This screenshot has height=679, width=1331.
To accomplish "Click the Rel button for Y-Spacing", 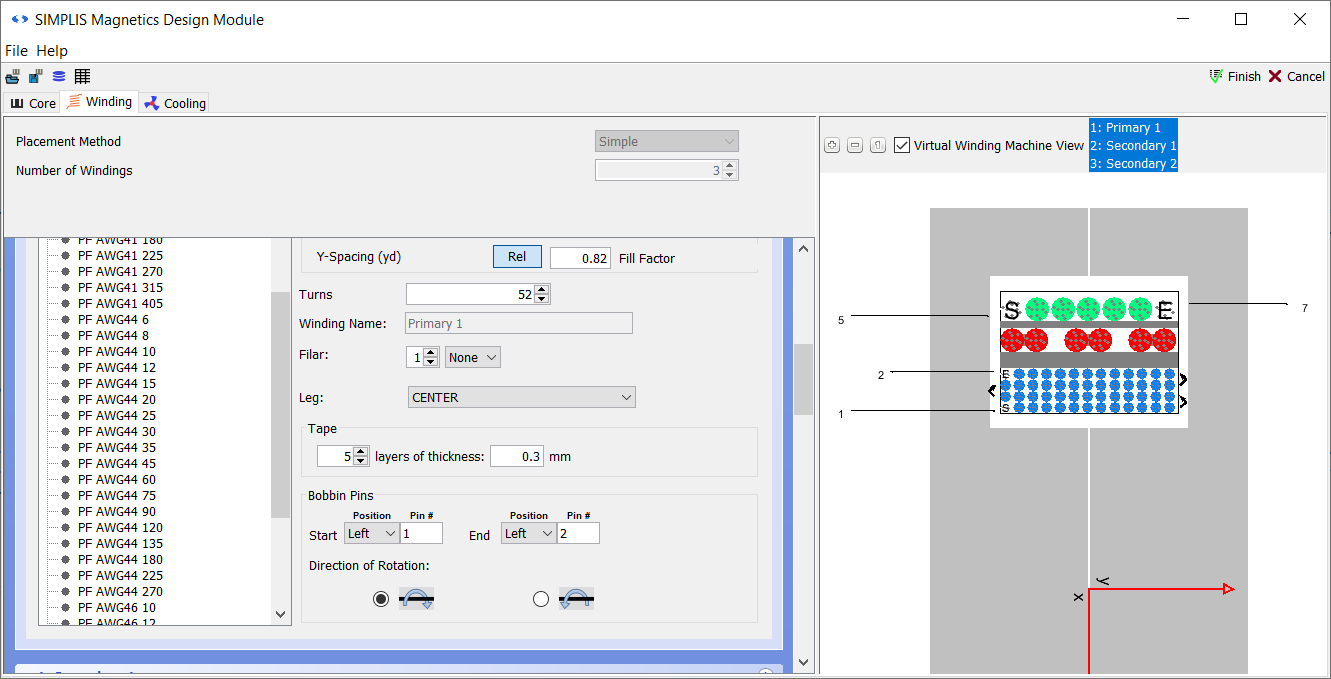I will [x=516, y=257].
